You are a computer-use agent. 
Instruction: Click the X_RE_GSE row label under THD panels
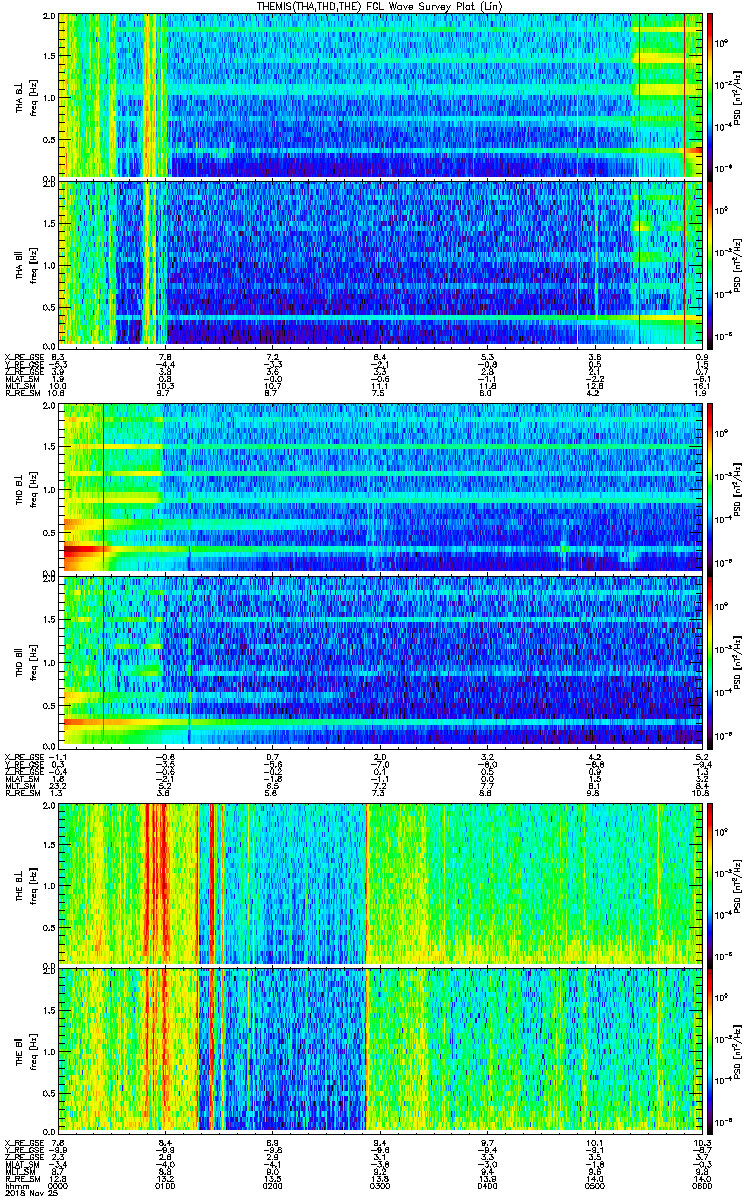tap(24, 756)
